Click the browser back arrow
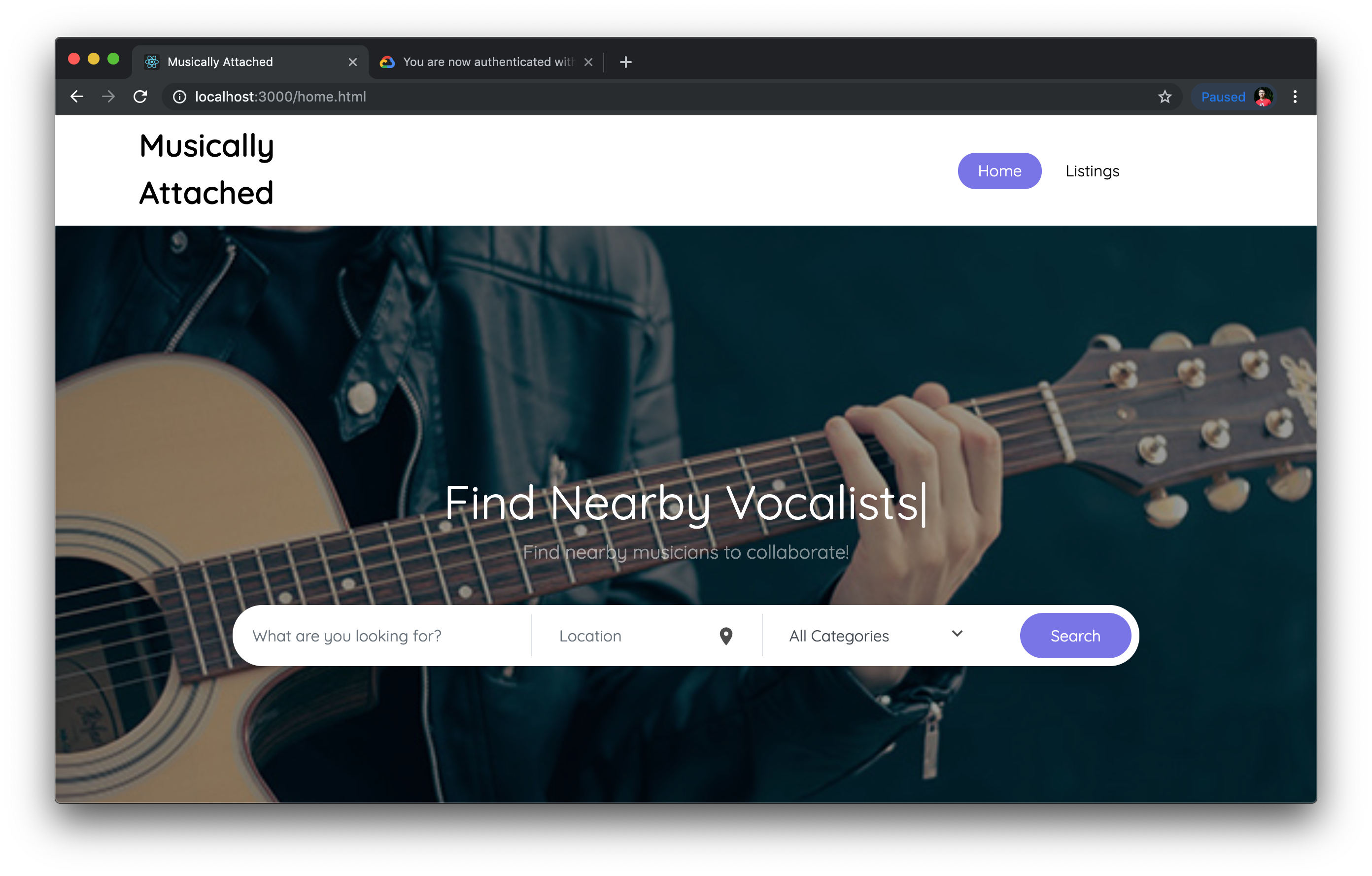The width and height of the screenshot is (1372, 876). 77,97
